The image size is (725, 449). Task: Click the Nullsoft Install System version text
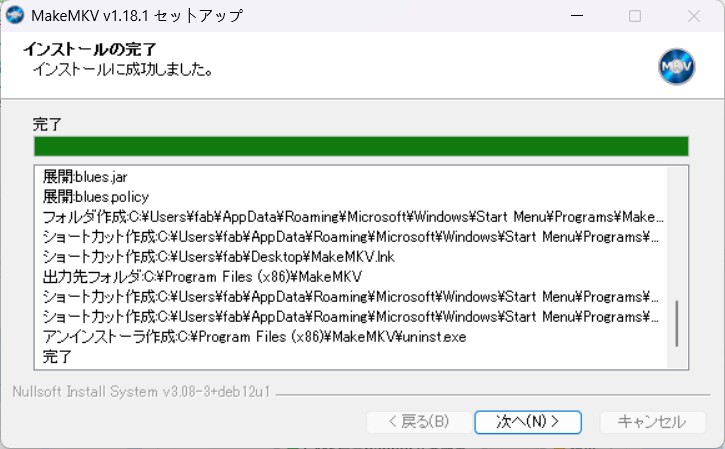click(x=141, y=392)
